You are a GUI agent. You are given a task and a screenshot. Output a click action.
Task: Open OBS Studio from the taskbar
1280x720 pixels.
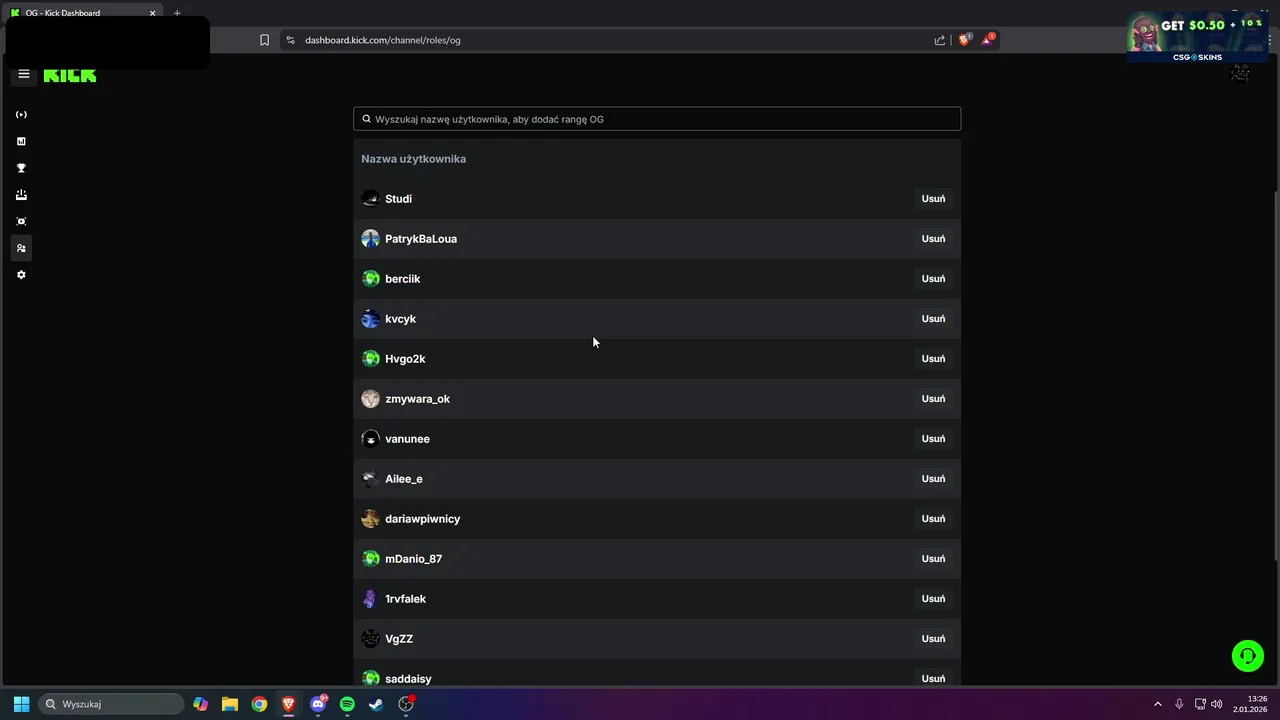tap(406, 704)
